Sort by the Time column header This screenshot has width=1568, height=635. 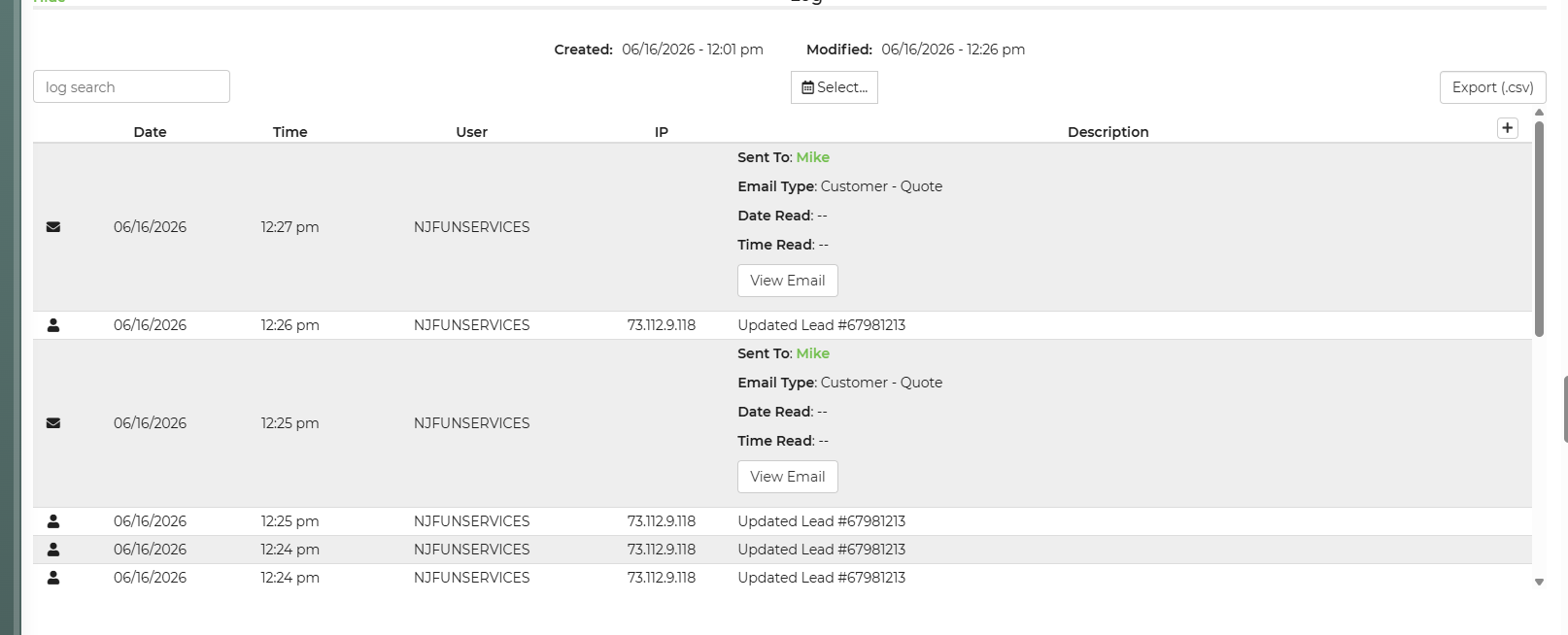click(x=290, y=132)
